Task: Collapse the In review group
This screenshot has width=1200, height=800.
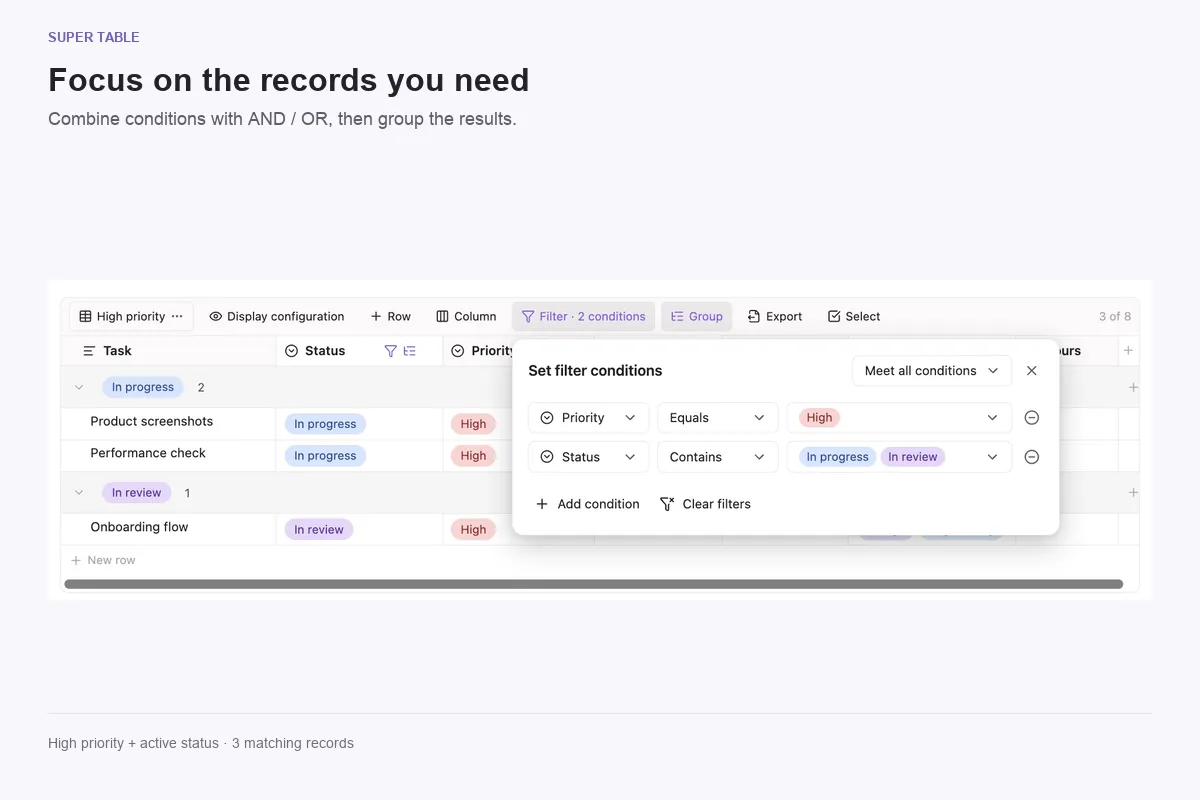Action: 79,493
